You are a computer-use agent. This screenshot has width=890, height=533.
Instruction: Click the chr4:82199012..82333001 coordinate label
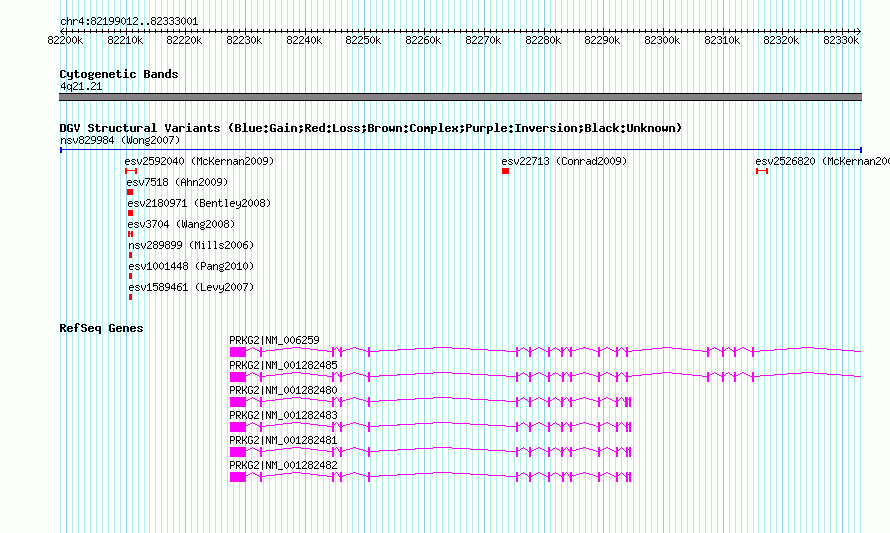pyautogui.click(x=129, y=22)
